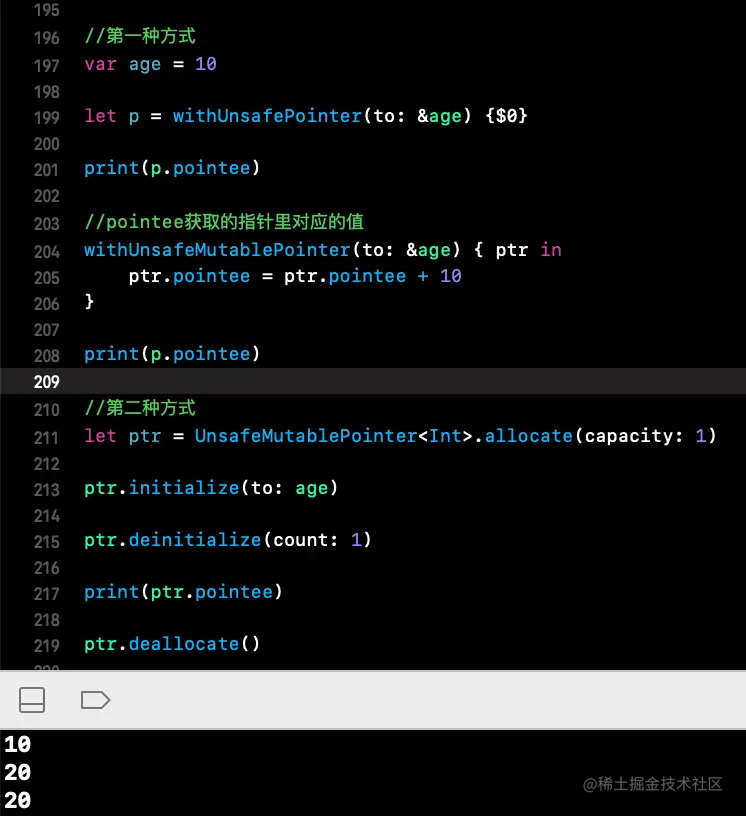Click line number 197 in gutter
Image resolution: width=746 pixels, height=816 pixels.
47,66
